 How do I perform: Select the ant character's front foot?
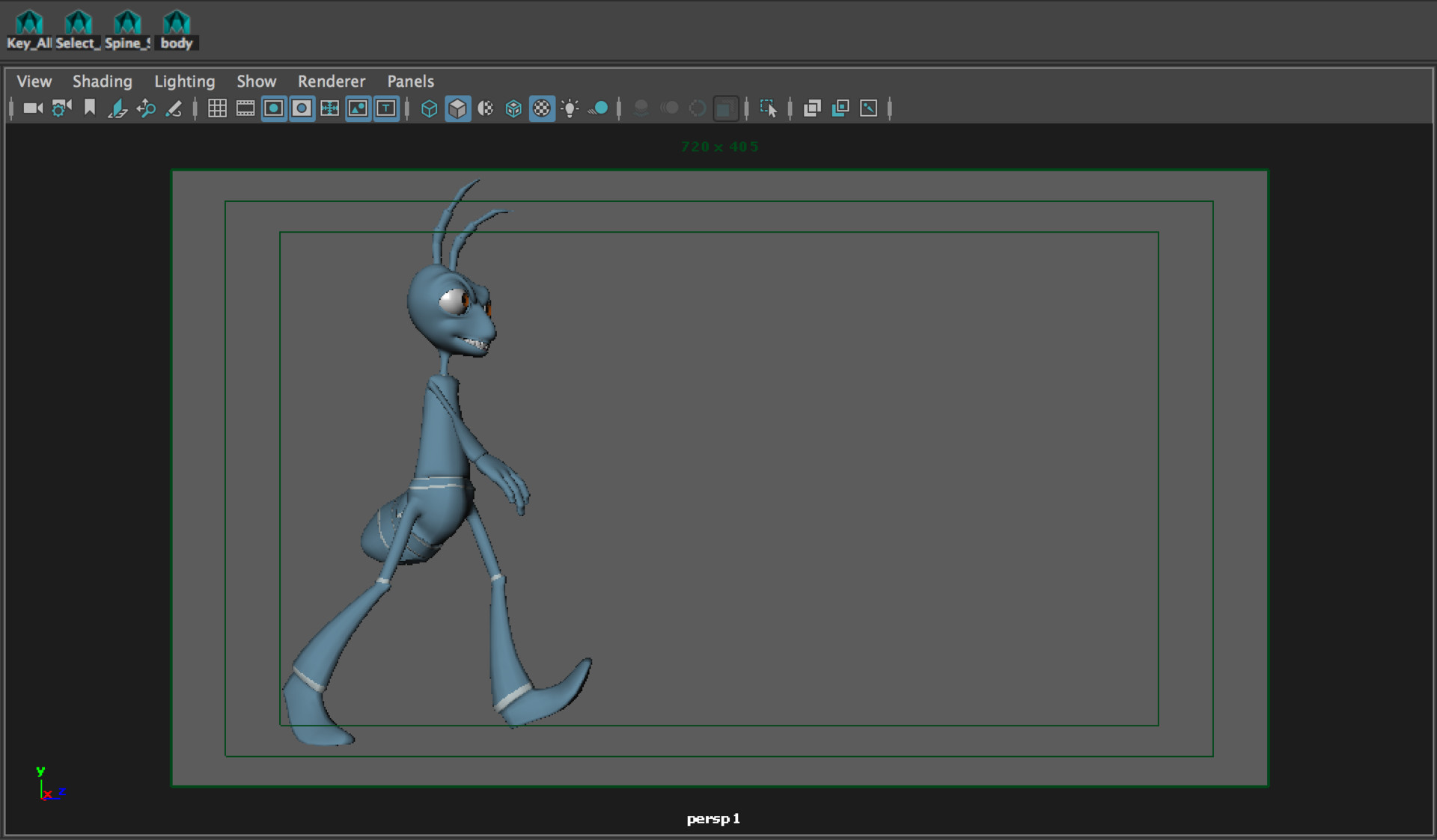point(544,694)
